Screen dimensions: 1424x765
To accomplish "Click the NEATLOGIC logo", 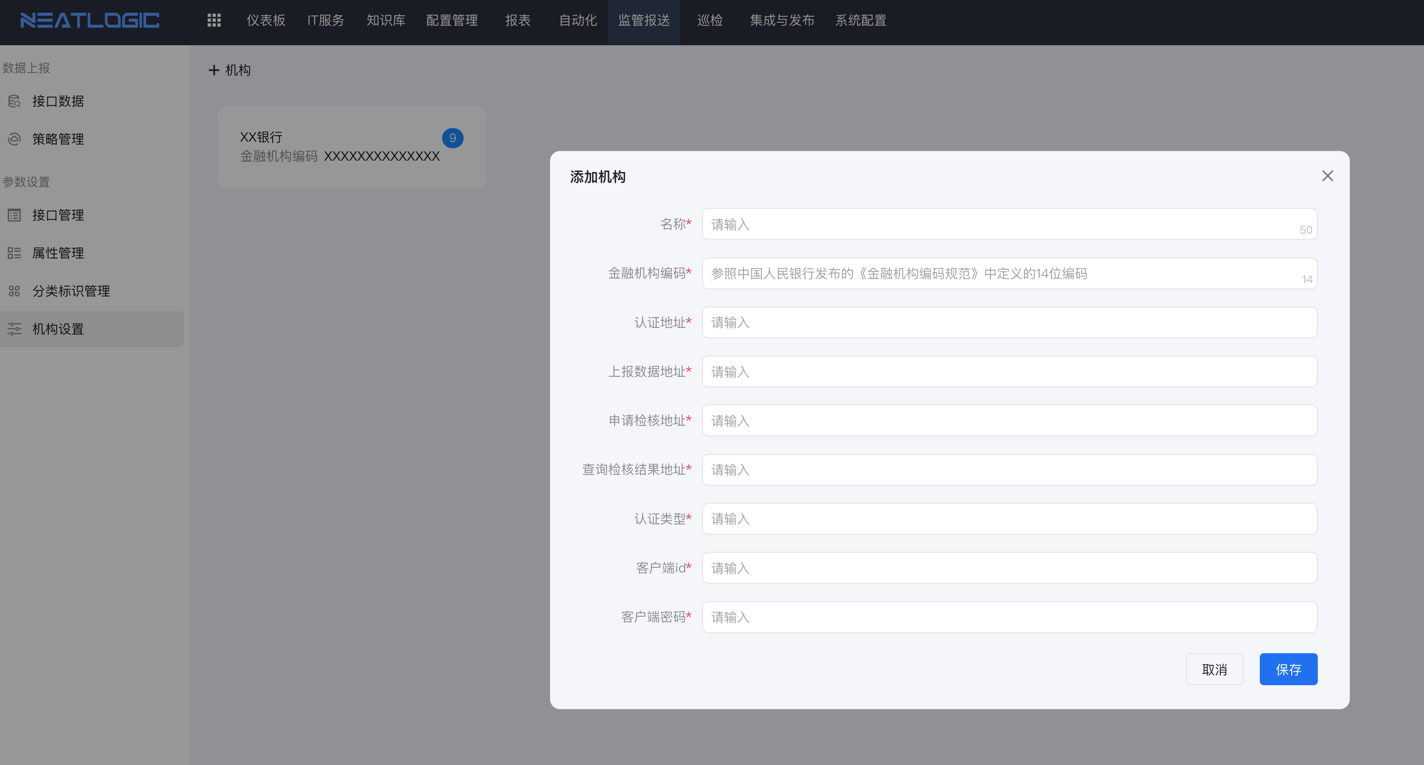I will [x=90, y=20].
